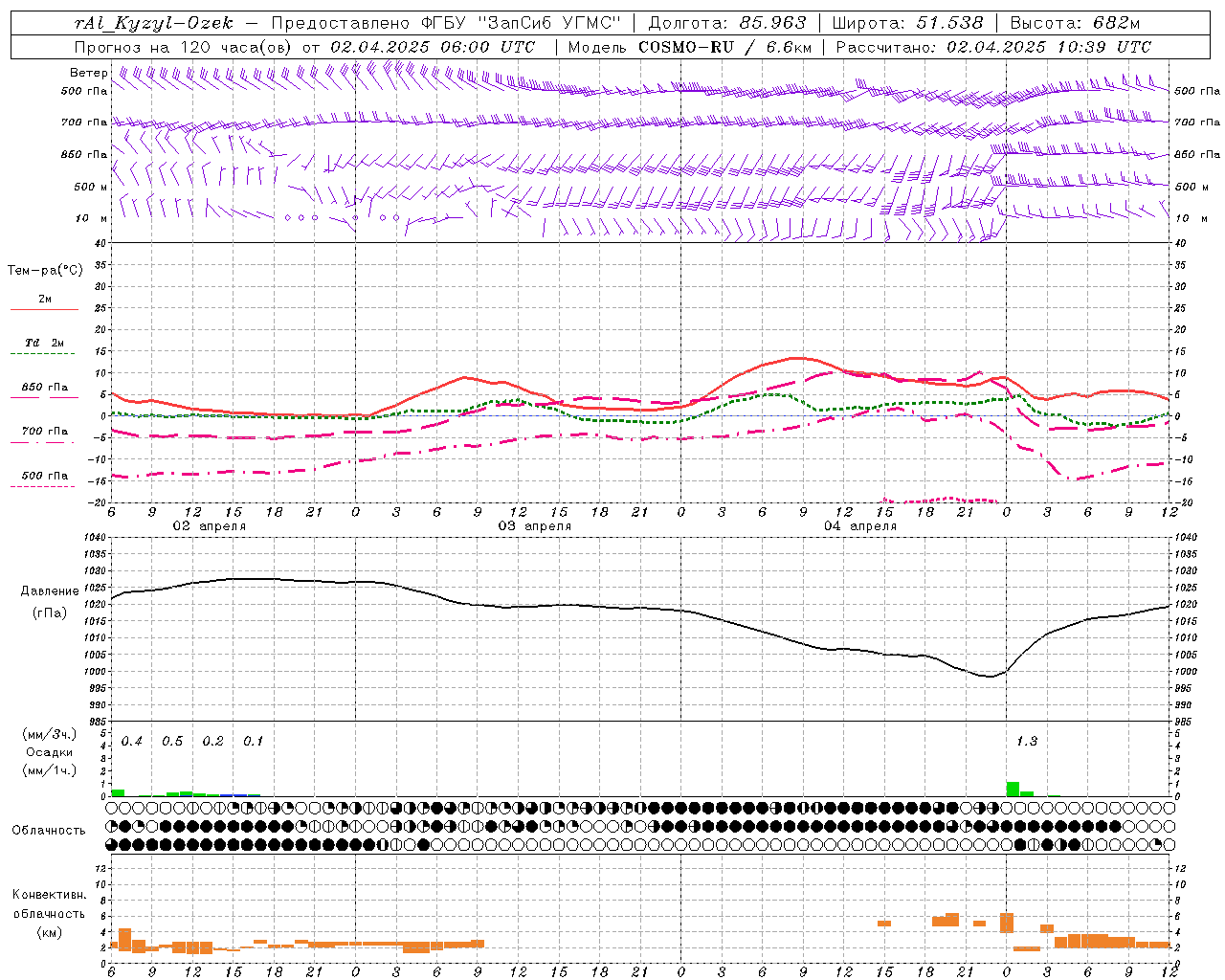Select the 03 апреля date label

535,526
